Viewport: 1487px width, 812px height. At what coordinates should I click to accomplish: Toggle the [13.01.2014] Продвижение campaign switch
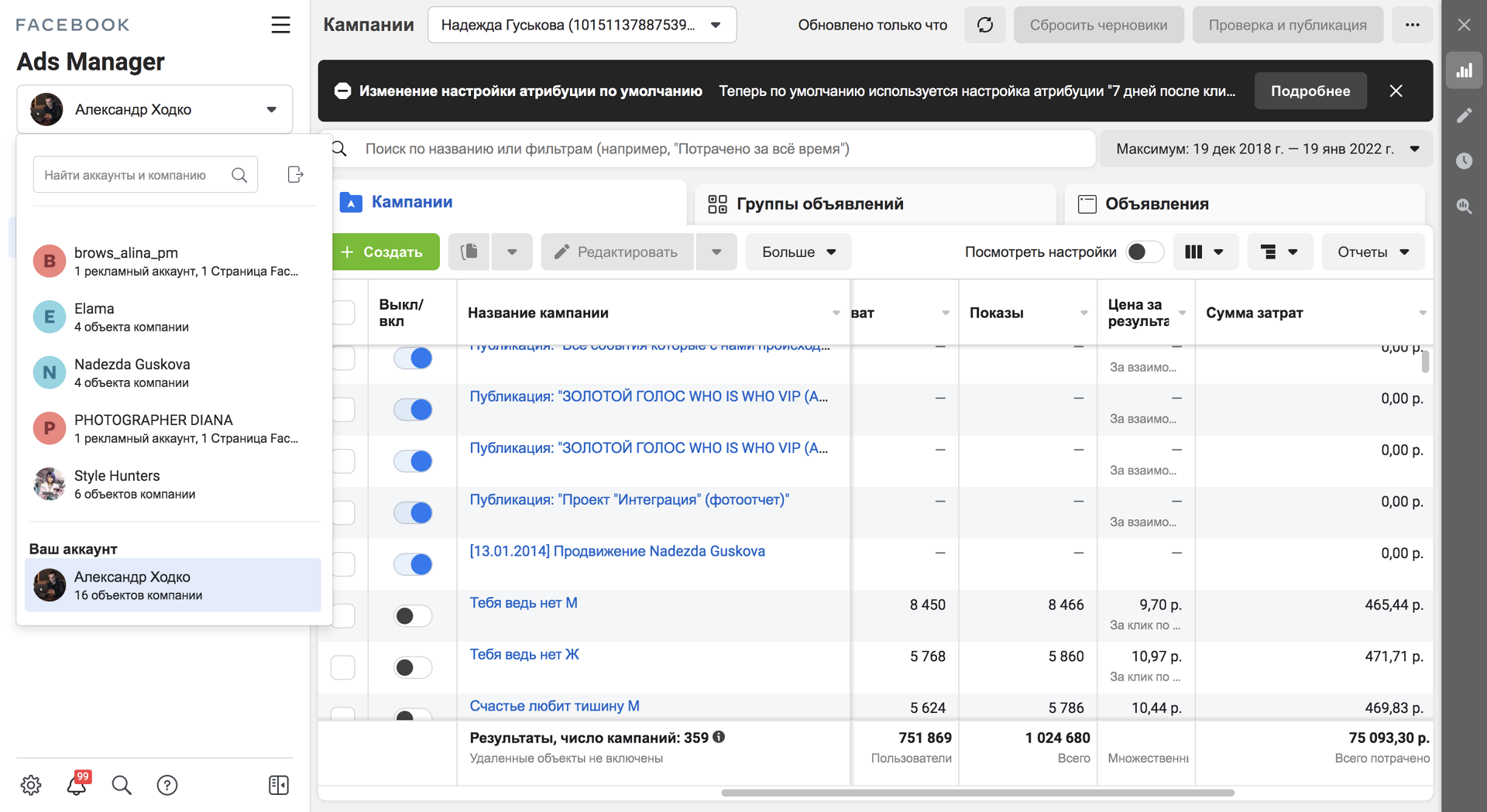pyautogui.click(x=413, y=564)
